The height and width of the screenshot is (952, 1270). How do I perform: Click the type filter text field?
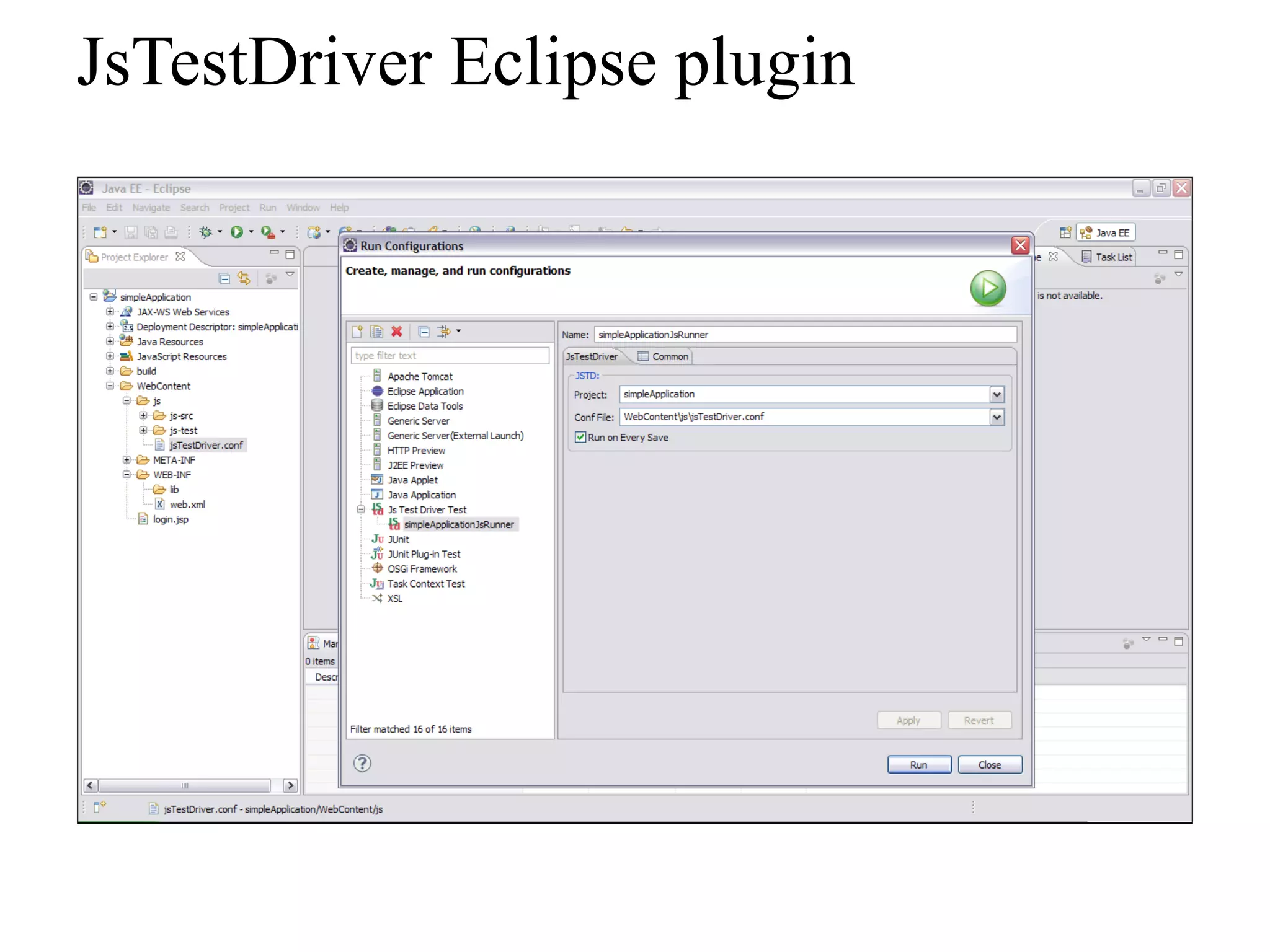(450, 356)
